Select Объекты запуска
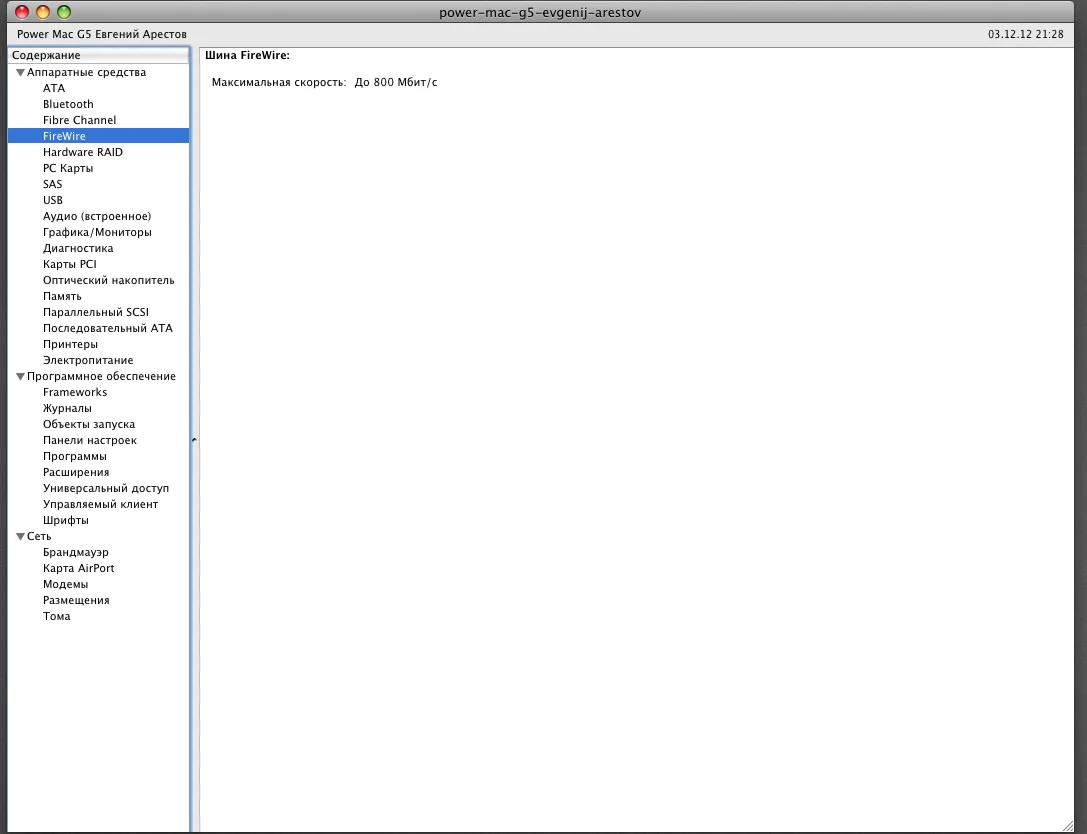This screenshot has height=834, width=1087. [x=89, y=424]
